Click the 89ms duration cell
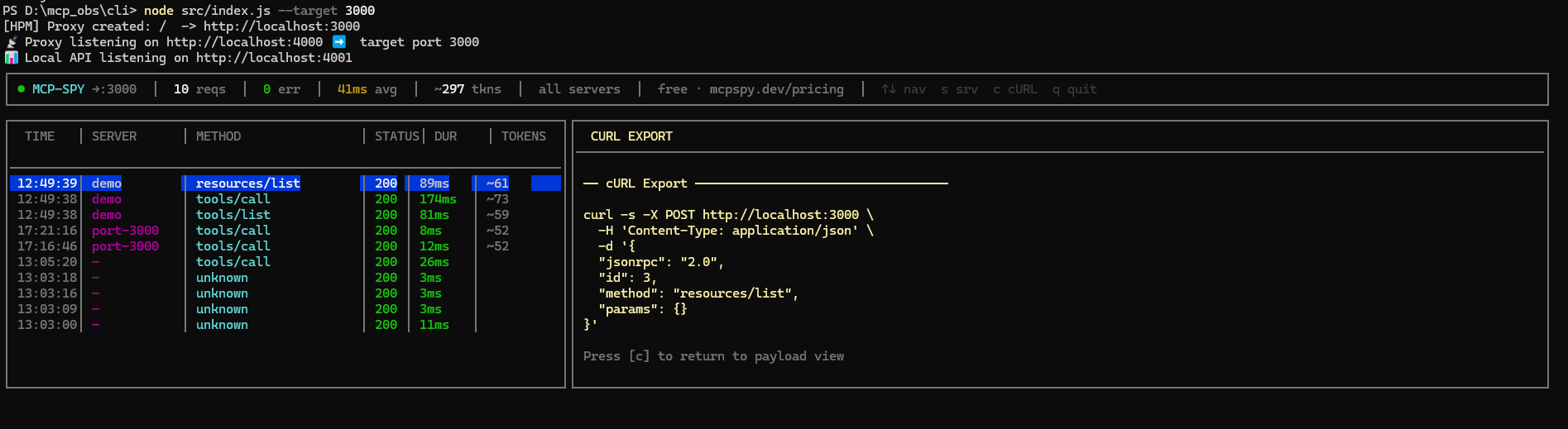Viewport: 1568px width, 429px height. [x=434, y=184]
